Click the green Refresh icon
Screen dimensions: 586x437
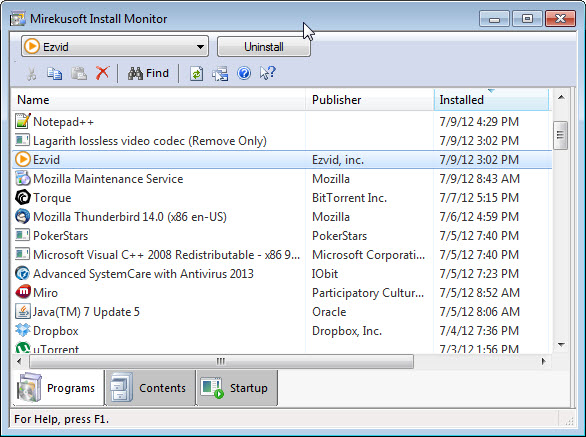pyautogui.click(x=196, y=73)
